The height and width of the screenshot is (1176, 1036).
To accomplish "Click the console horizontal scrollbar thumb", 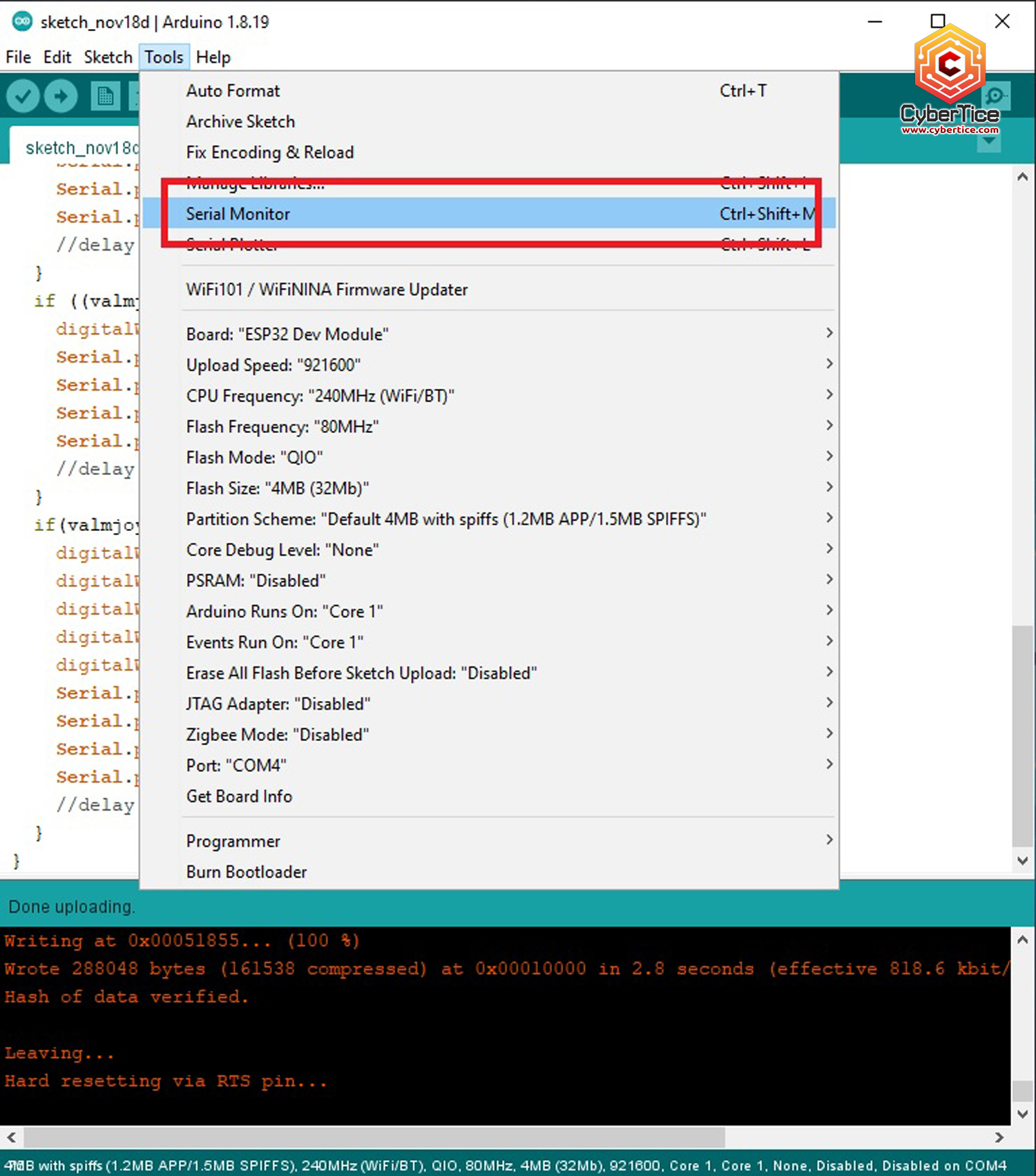I will pyautogui.click(x=373, y=1137).
